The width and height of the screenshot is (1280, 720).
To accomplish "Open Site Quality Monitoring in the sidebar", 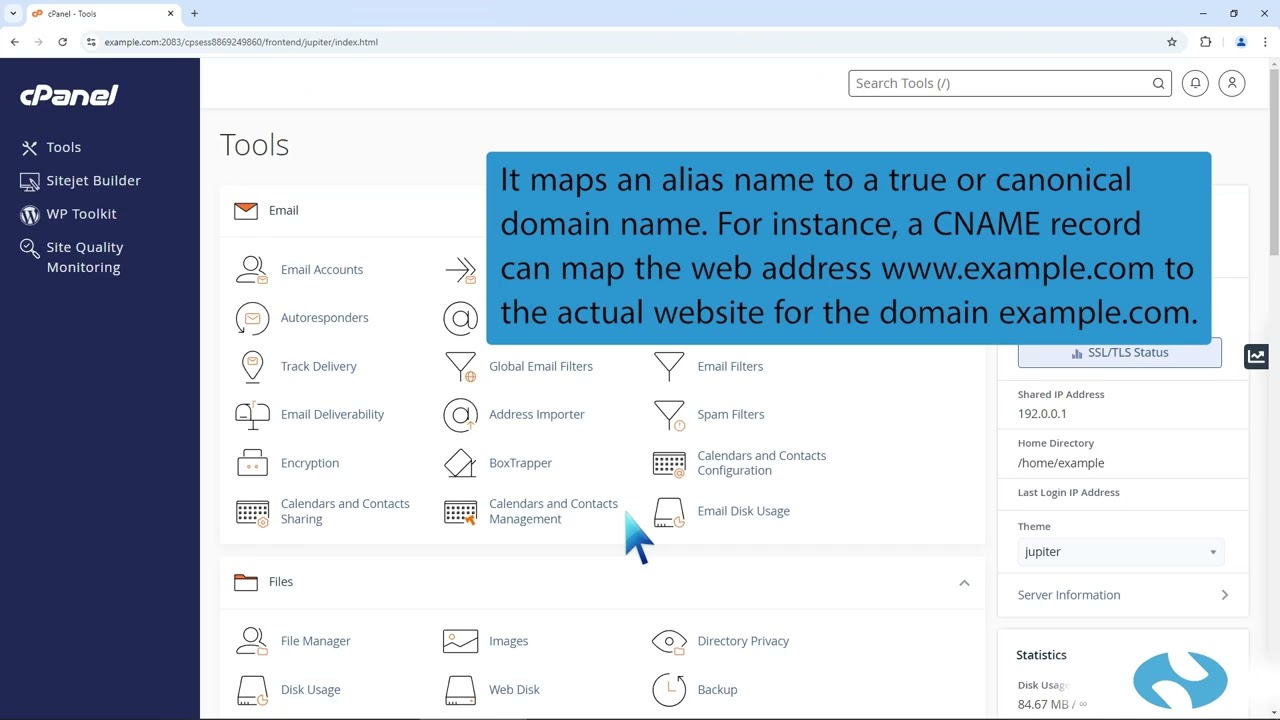I will 71,257.
